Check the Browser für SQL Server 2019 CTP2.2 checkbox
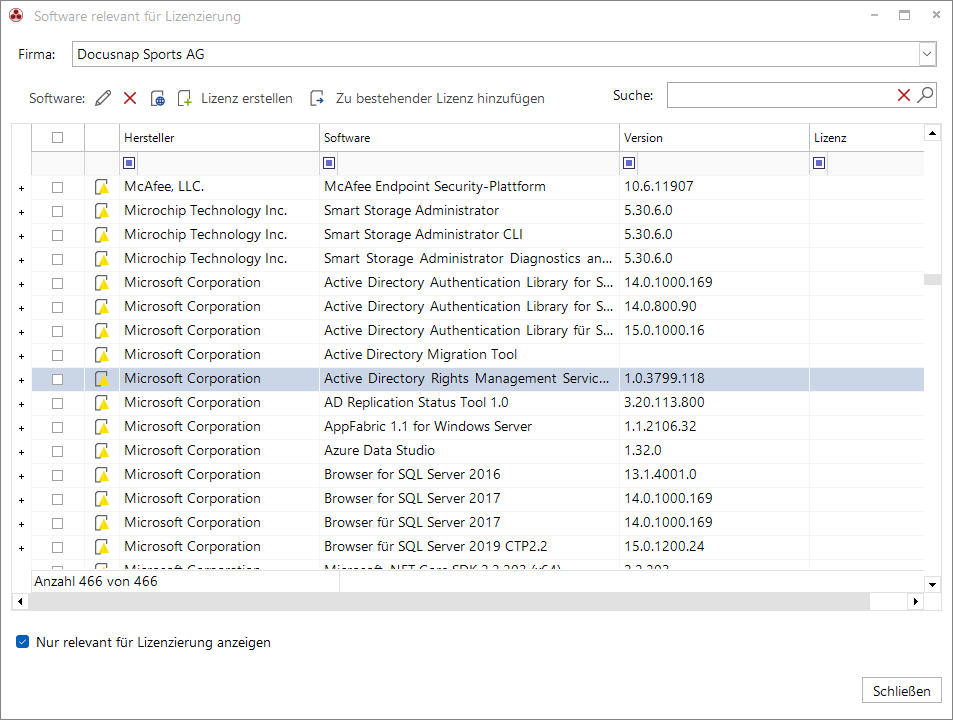The image size is (953, 720). click(57, 547)
